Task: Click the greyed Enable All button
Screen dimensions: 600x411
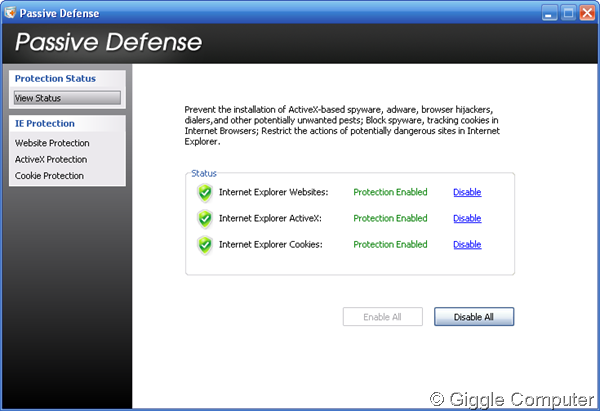Action: [x=383, y=317]
